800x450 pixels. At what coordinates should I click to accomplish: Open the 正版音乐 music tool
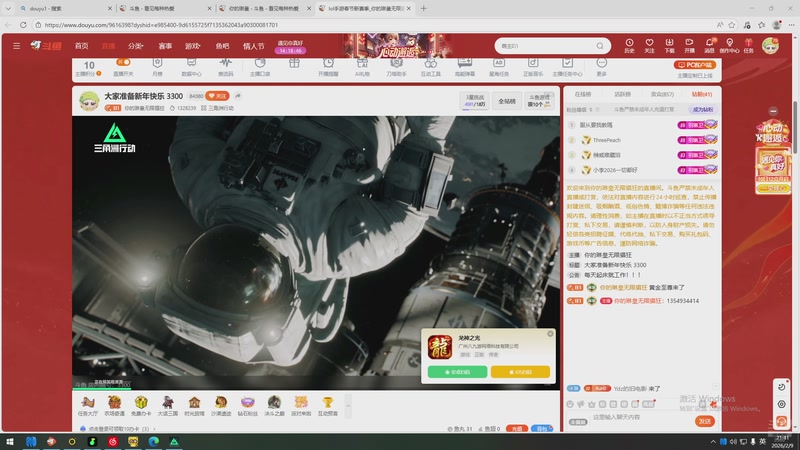click(x=533, y=67)
